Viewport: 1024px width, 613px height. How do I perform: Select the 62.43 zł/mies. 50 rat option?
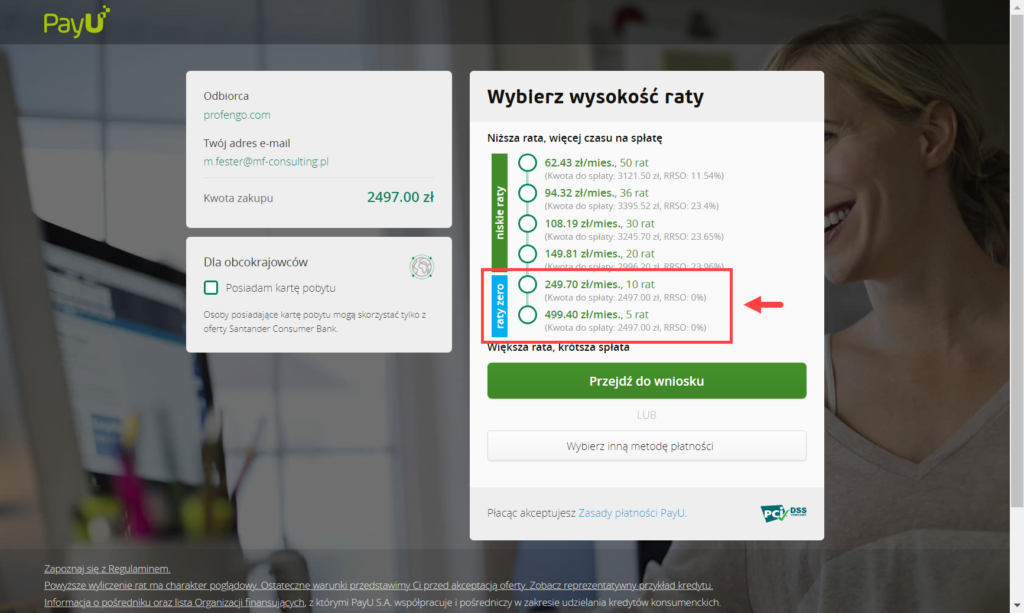[x=528, y=163]
